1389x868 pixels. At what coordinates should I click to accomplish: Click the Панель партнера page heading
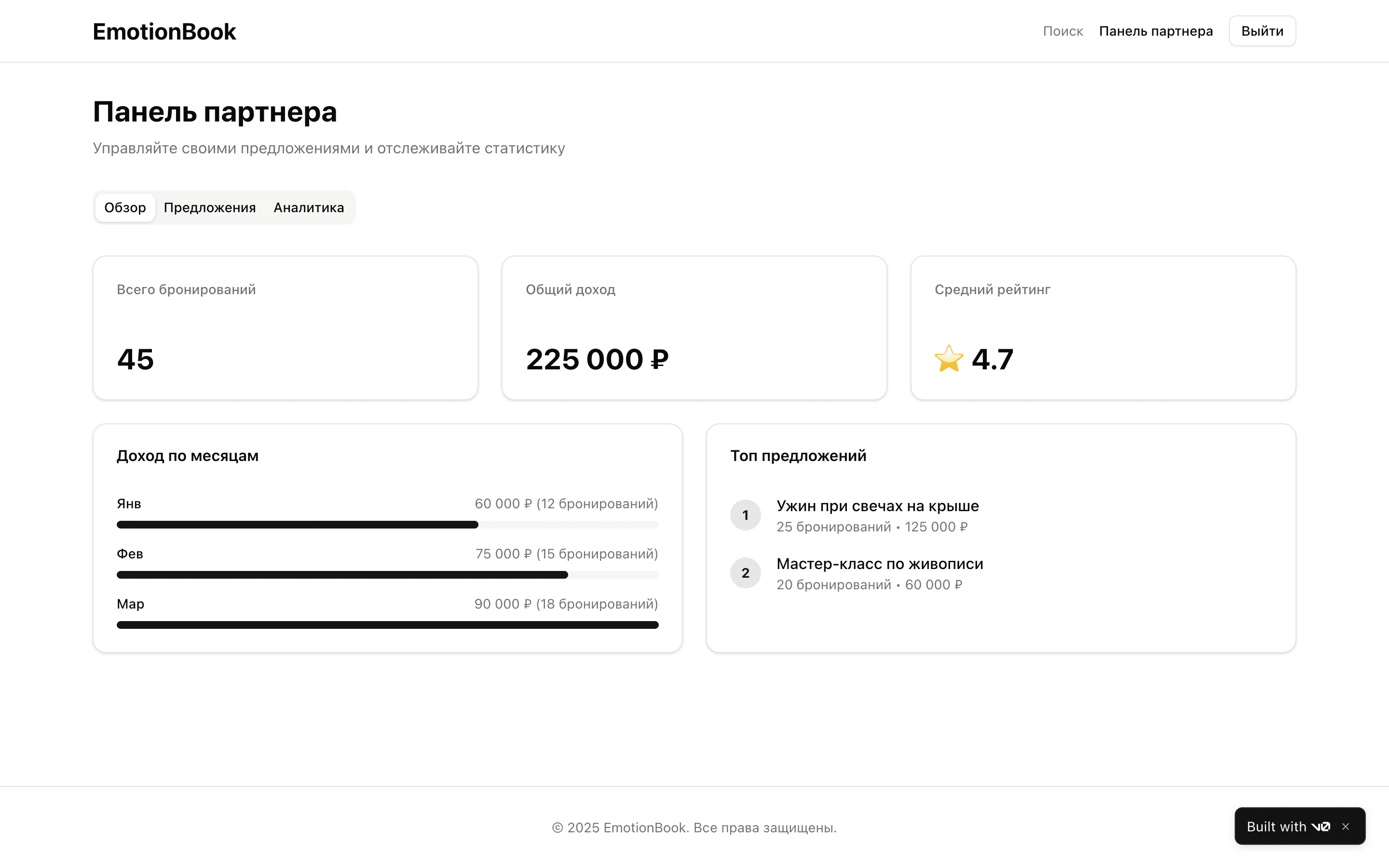(215, 111)
